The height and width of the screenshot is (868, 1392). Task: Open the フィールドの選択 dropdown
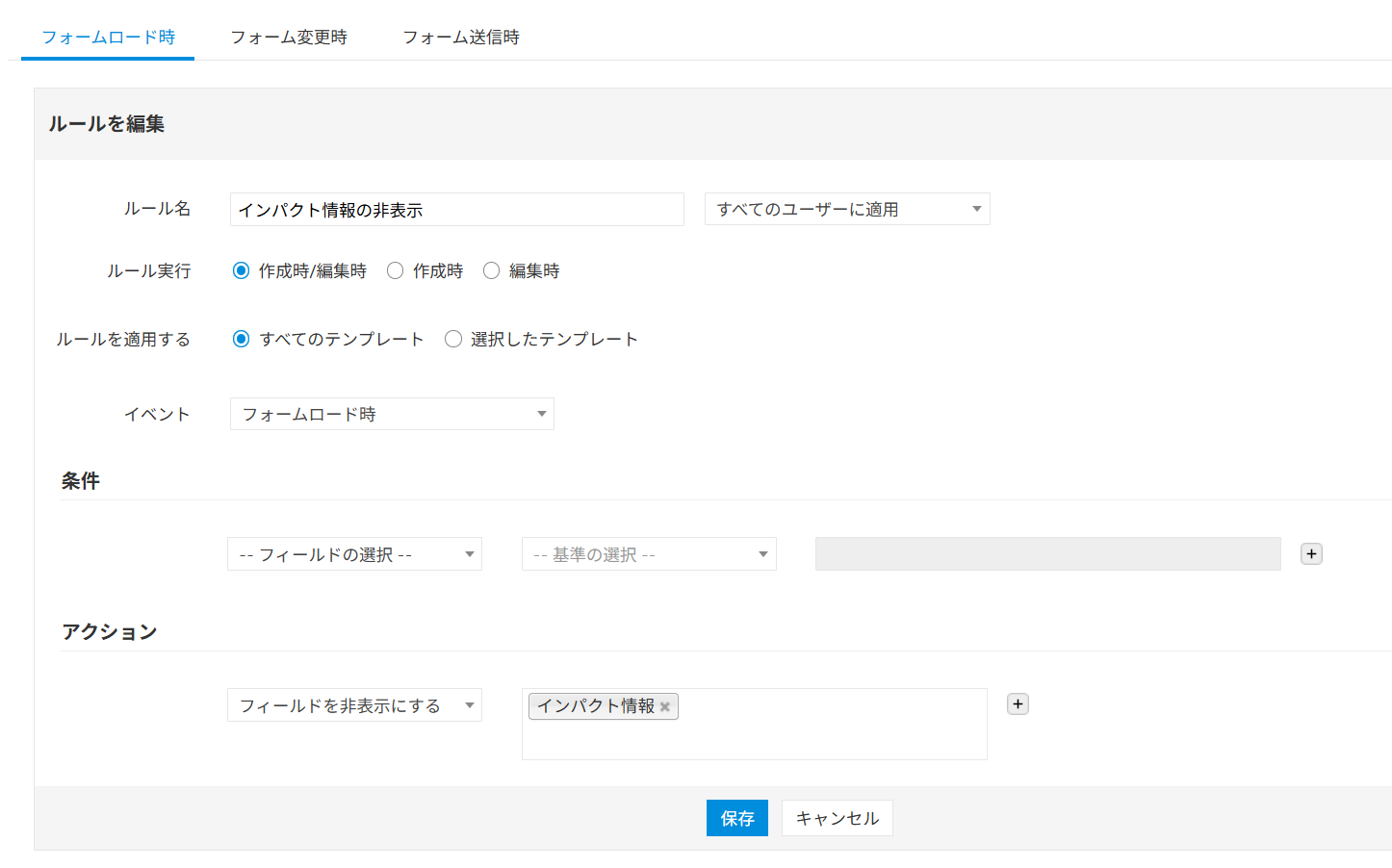click(354, 554)
